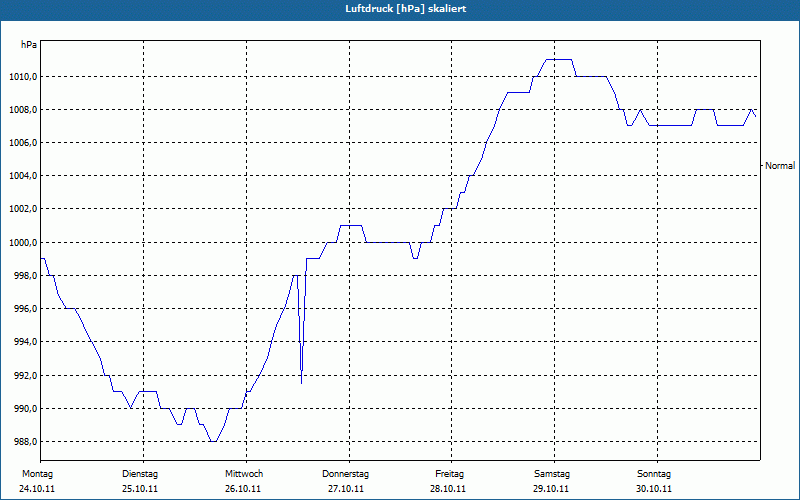Click the 'Samstag' day label
Viewport: 800px width, 500px height.
552,474
